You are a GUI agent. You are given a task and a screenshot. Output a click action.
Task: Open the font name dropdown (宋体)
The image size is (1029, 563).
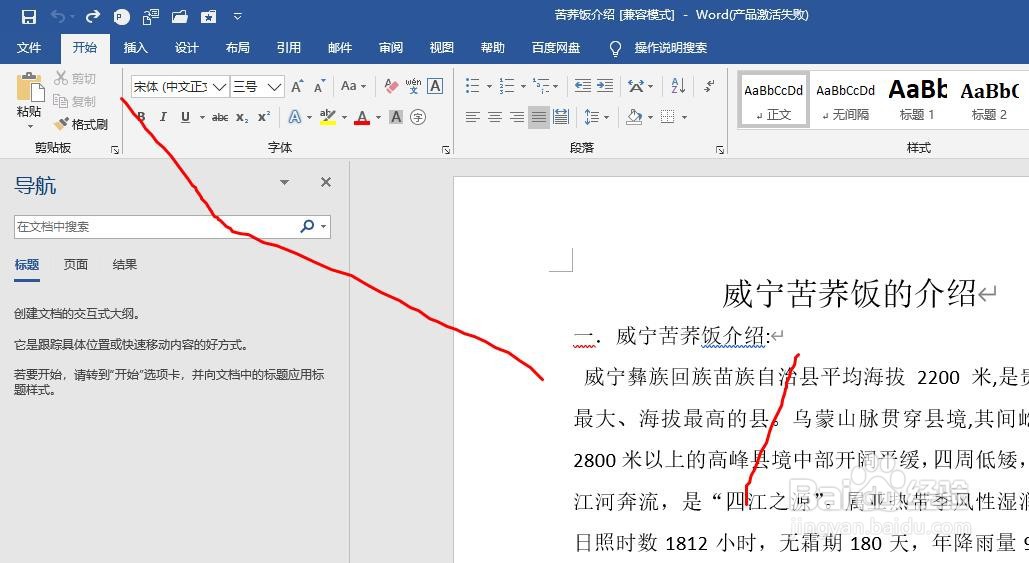[220, 87]
